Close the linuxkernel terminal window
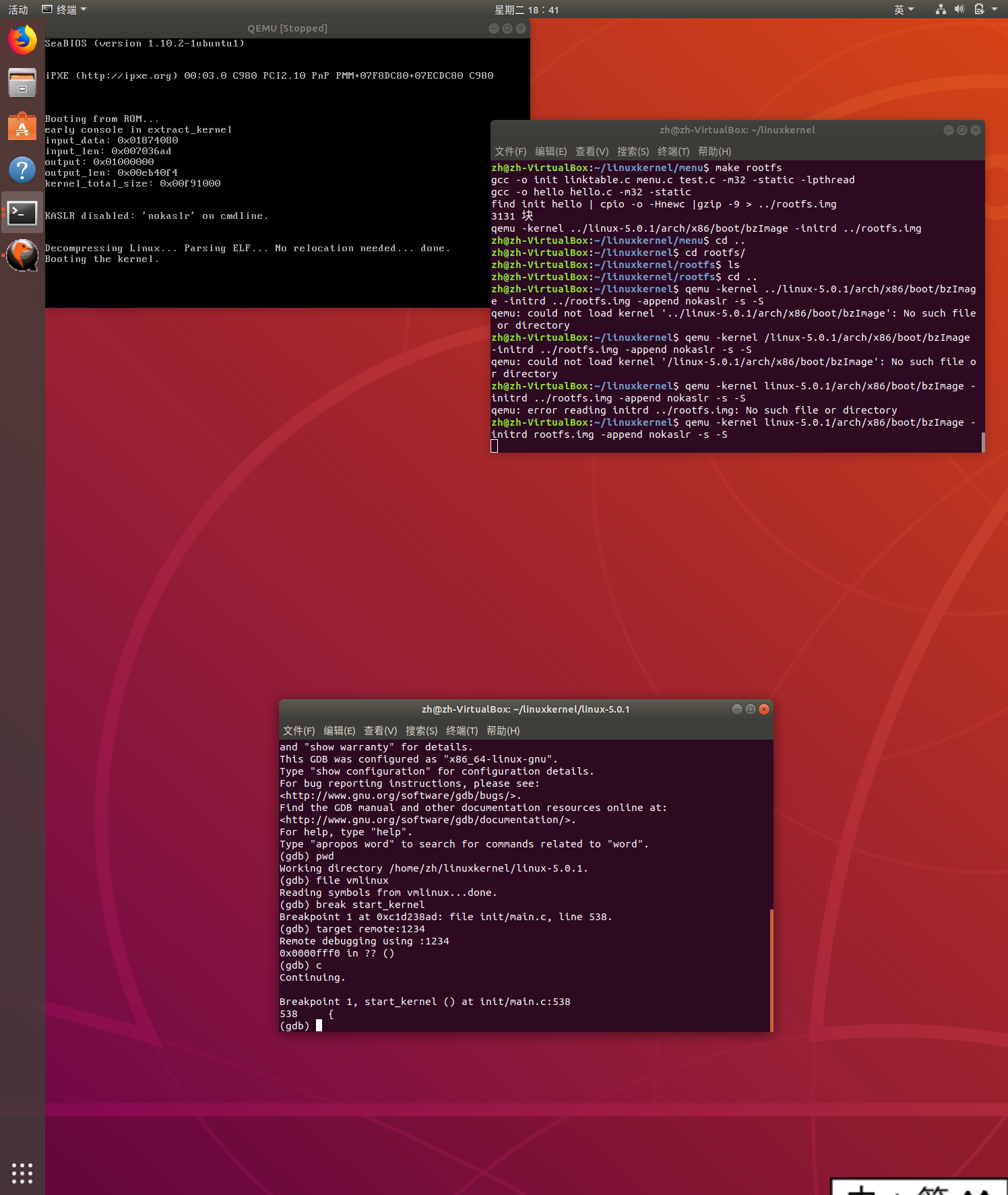 pos(975,130)
